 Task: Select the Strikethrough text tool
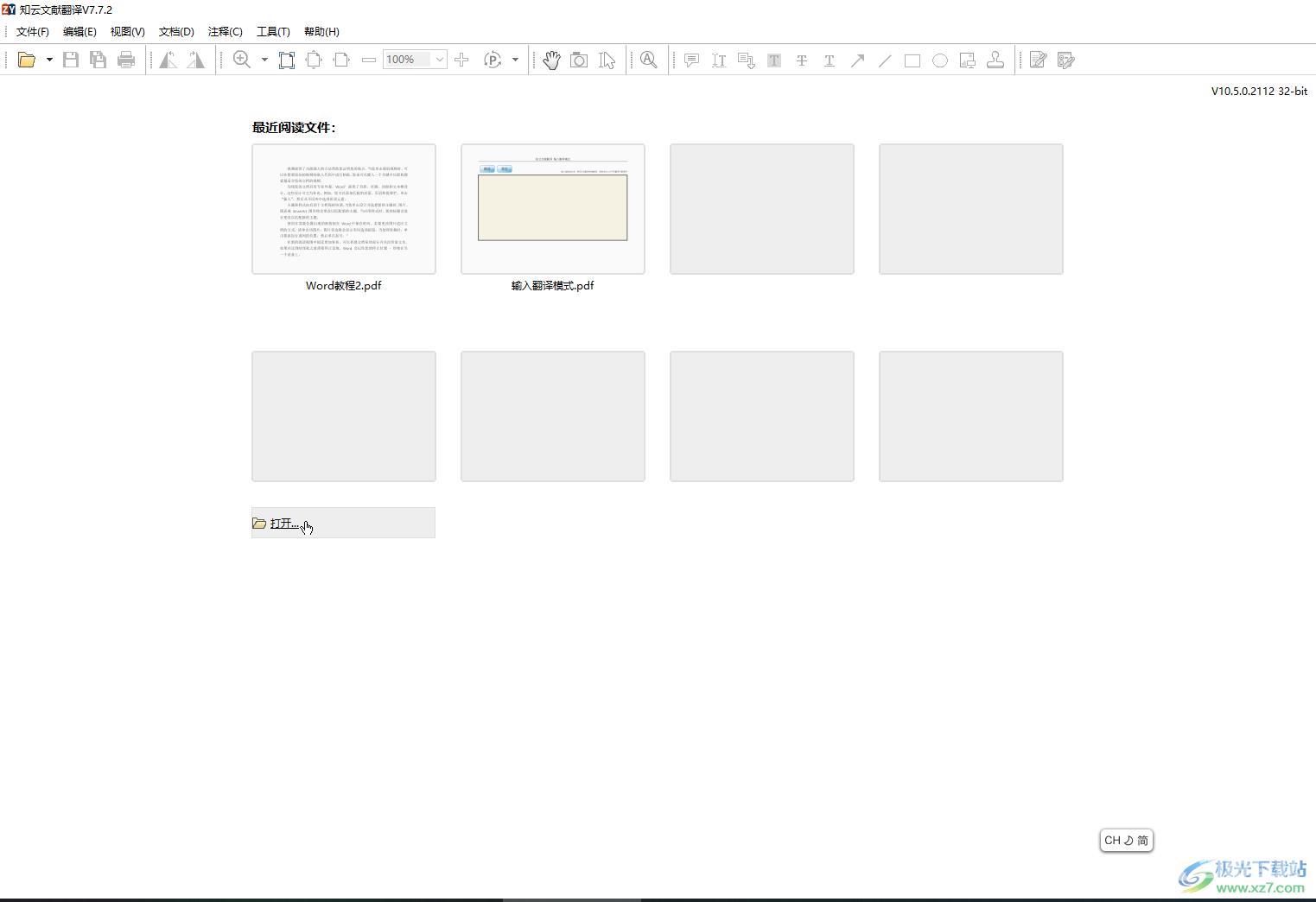802,60
